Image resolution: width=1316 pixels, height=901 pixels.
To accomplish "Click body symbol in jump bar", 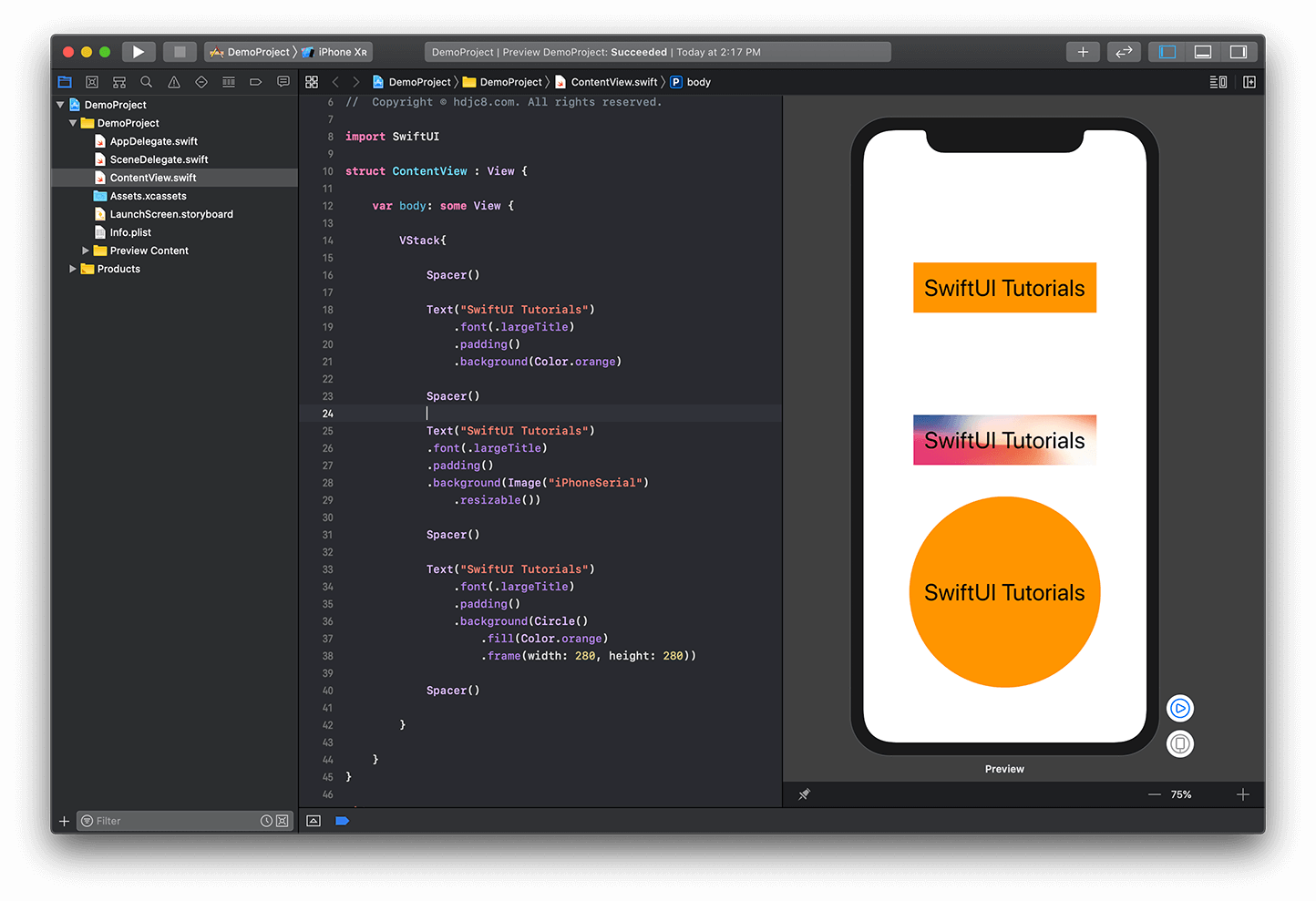I will pos(691,82).
